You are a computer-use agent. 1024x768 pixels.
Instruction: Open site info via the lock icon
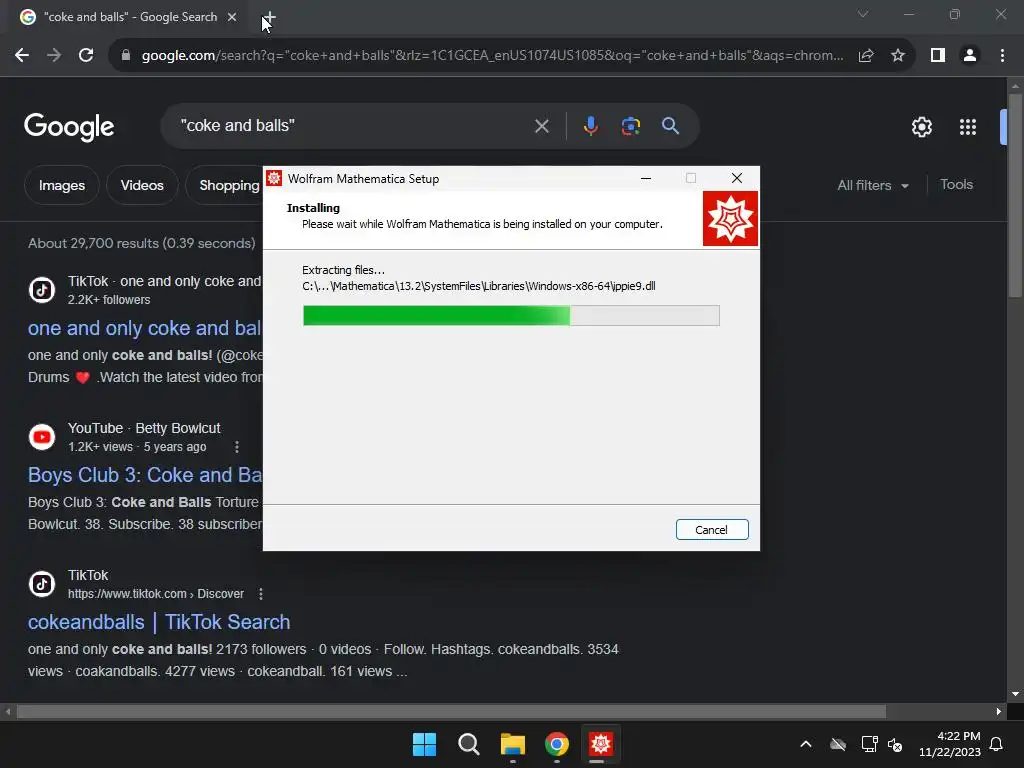point(125,56)
